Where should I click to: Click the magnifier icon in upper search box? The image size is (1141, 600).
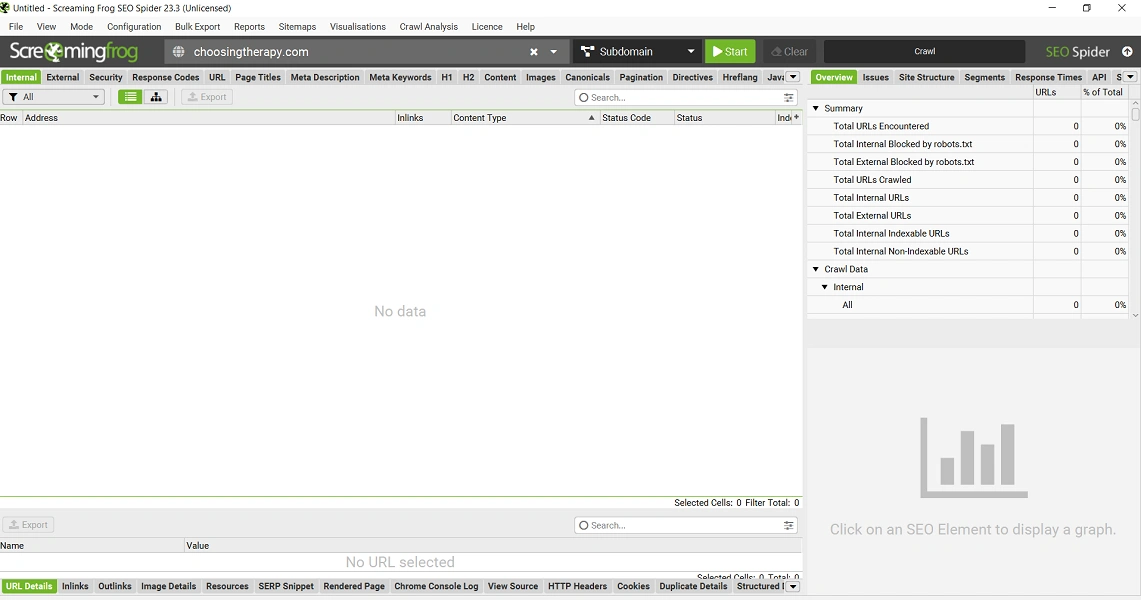[x=584, y=97]
